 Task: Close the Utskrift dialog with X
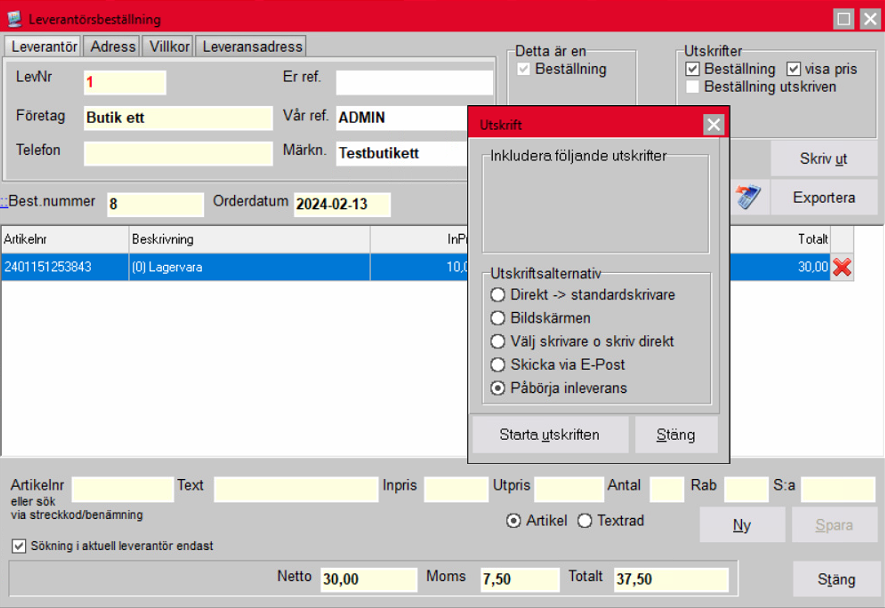(x=713, y=125)
